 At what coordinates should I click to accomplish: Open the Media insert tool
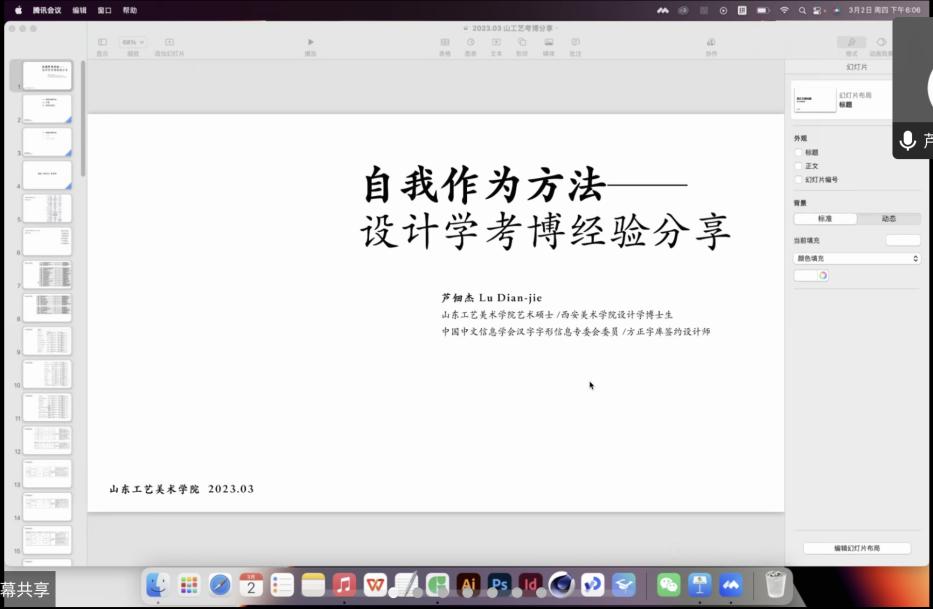549,43
